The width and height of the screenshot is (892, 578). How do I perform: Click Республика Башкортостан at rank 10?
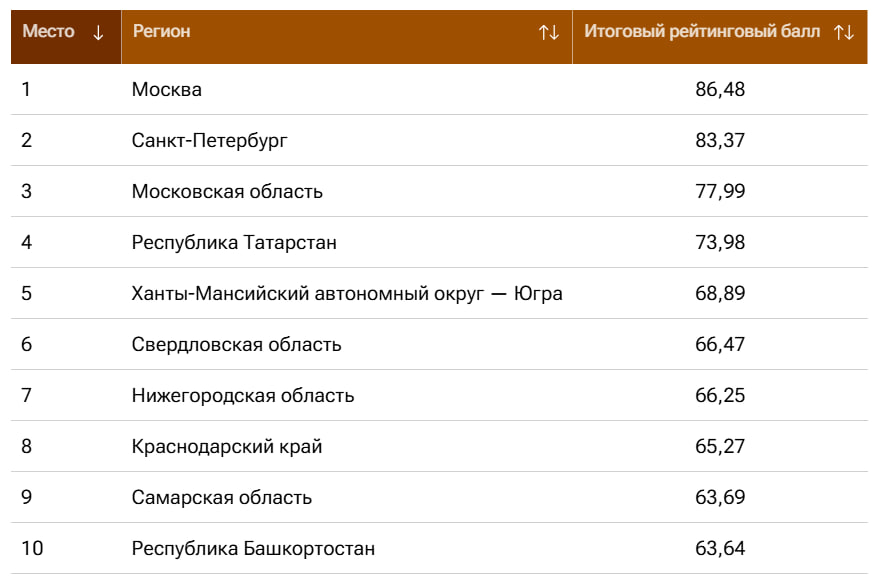coord(253,548)
